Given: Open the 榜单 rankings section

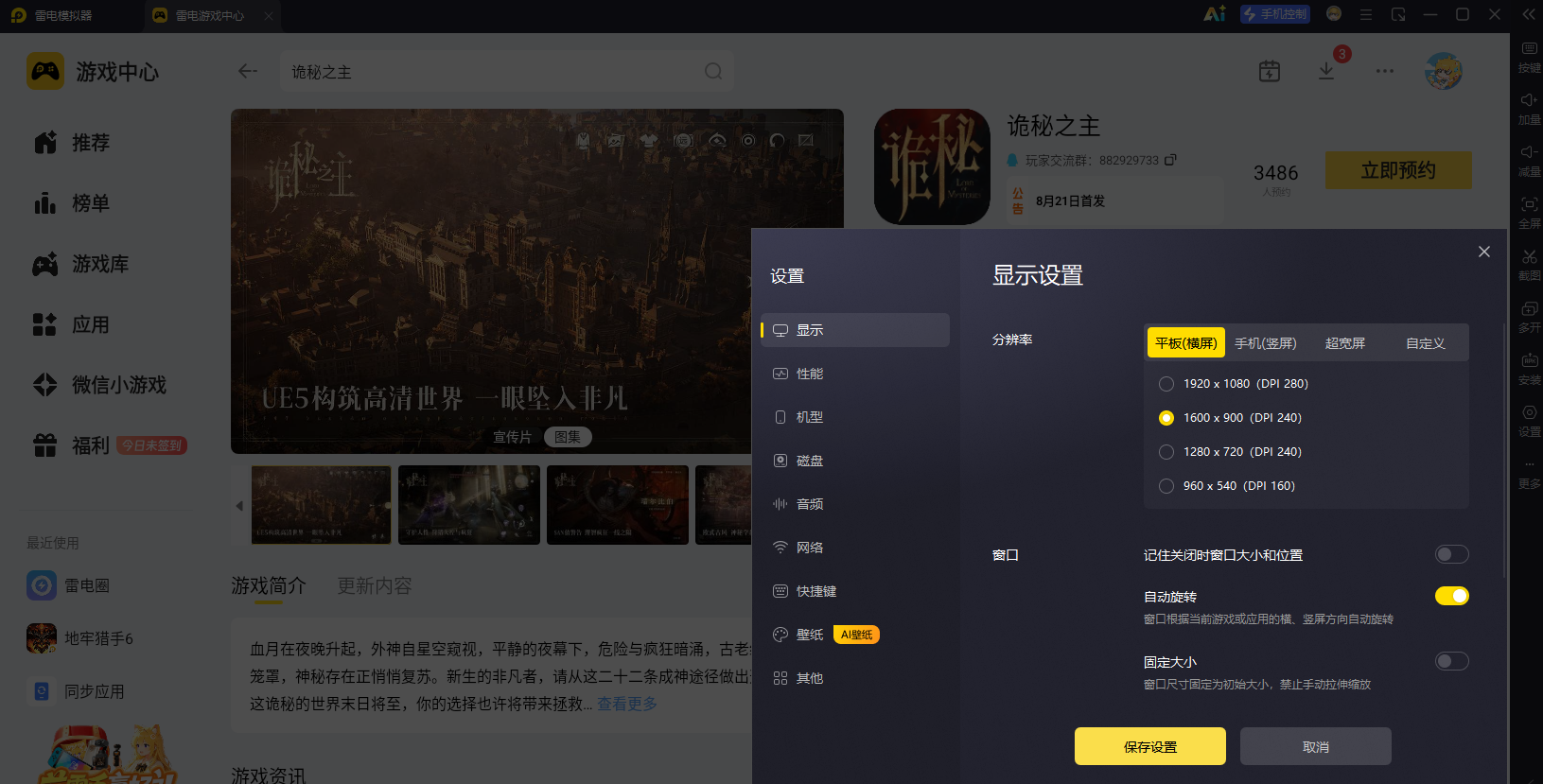Looking at the screenshot, I should click(x=72, y=203).
